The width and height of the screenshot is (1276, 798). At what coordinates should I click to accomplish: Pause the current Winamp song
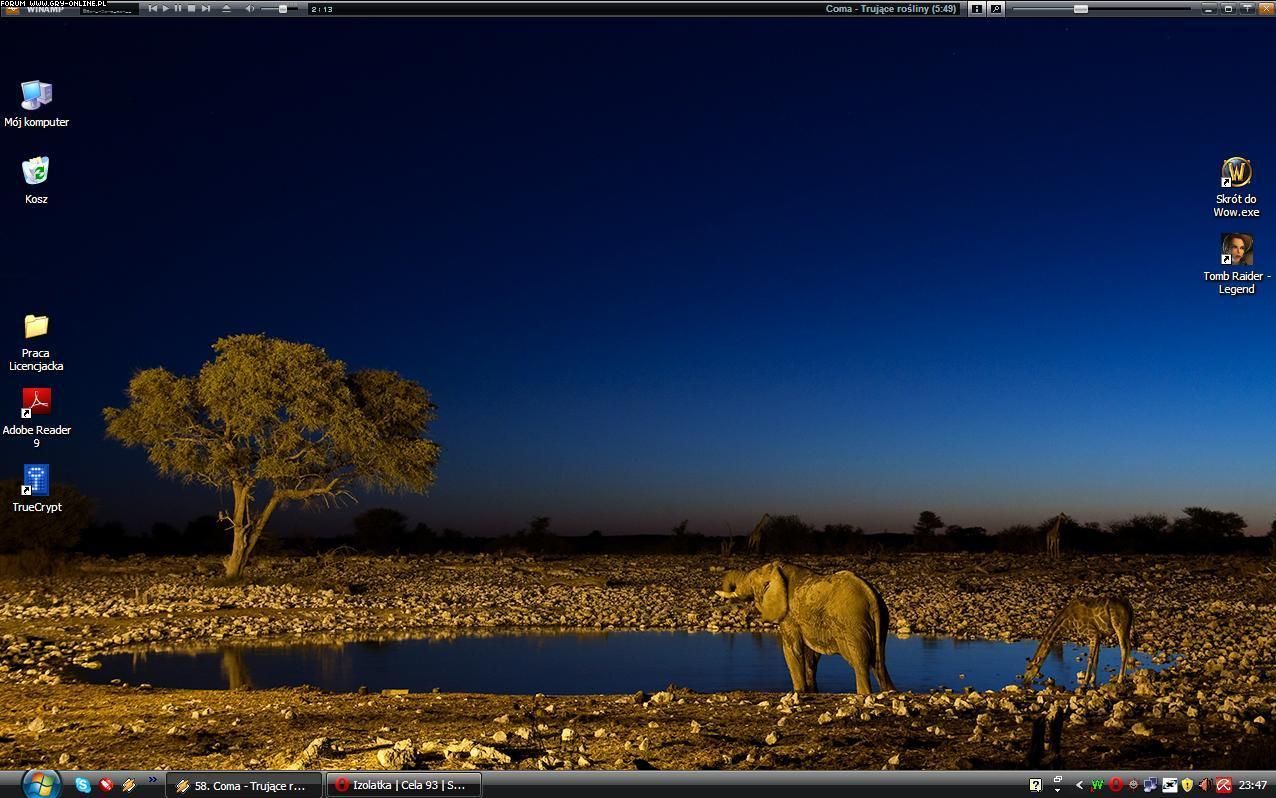point(178,8)
